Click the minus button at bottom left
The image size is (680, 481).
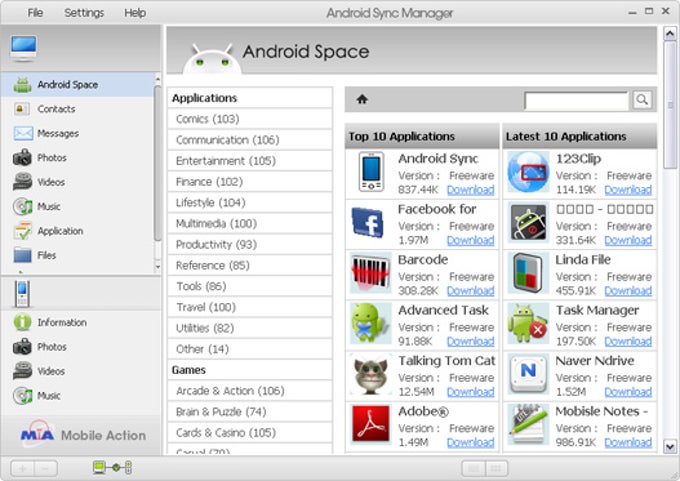(46, 468)
